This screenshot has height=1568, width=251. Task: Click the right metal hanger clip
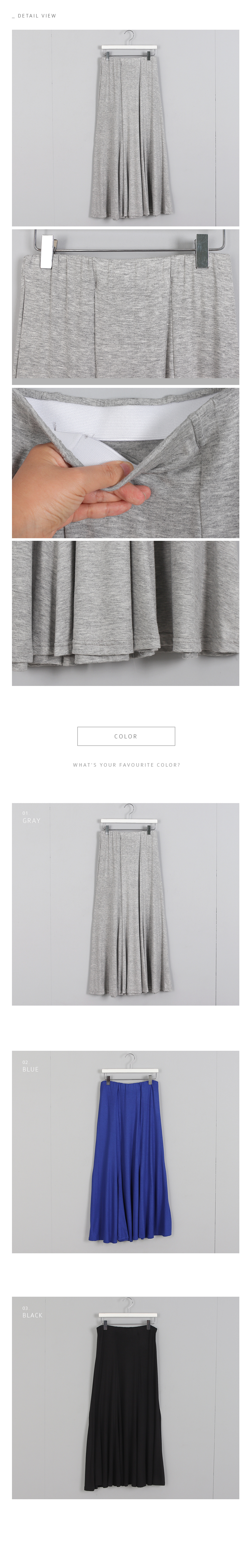pyautogui.click(x=203, y=251)
